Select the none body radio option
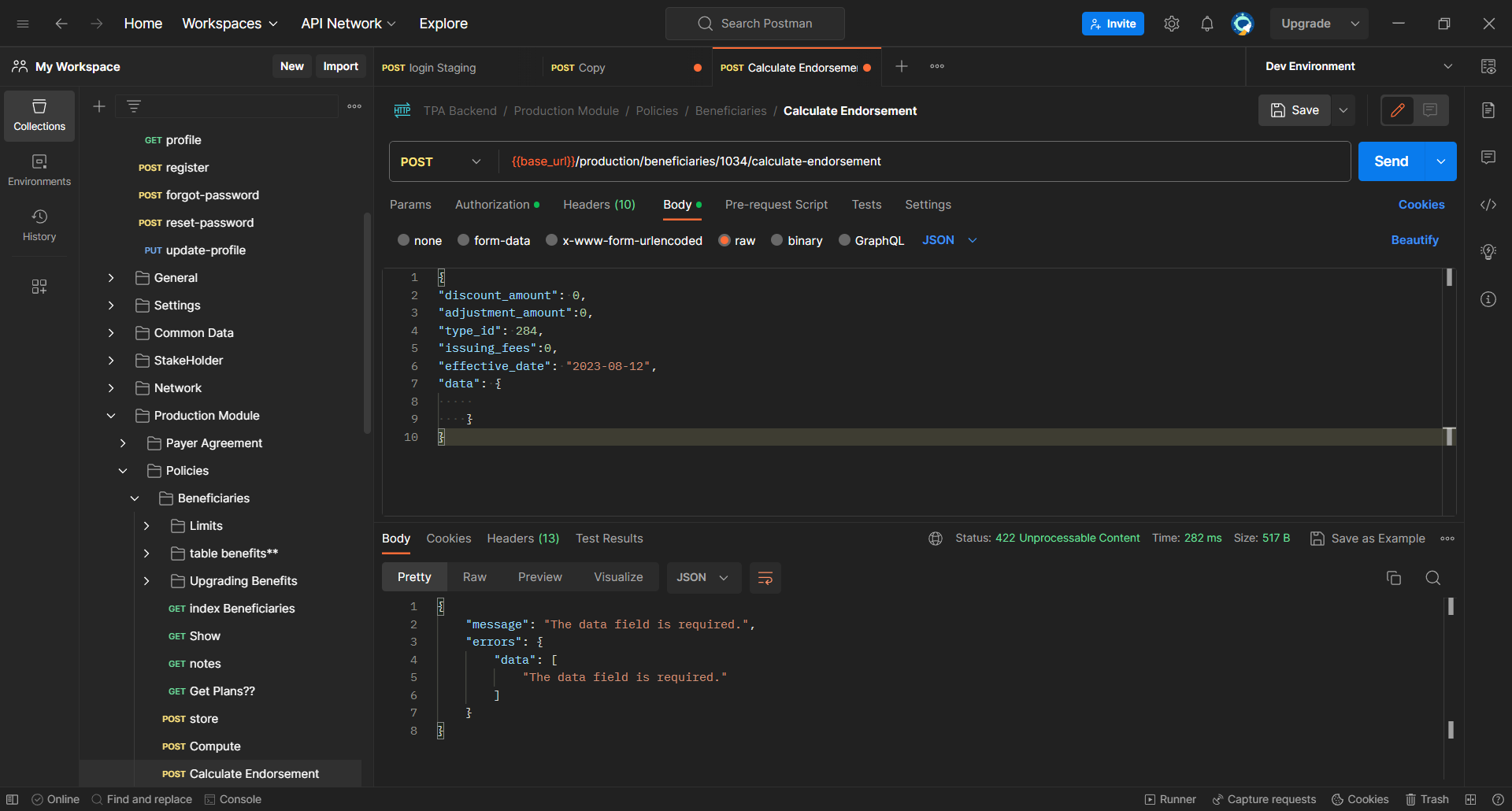The image size is (1512, 811). click(404, 240)
